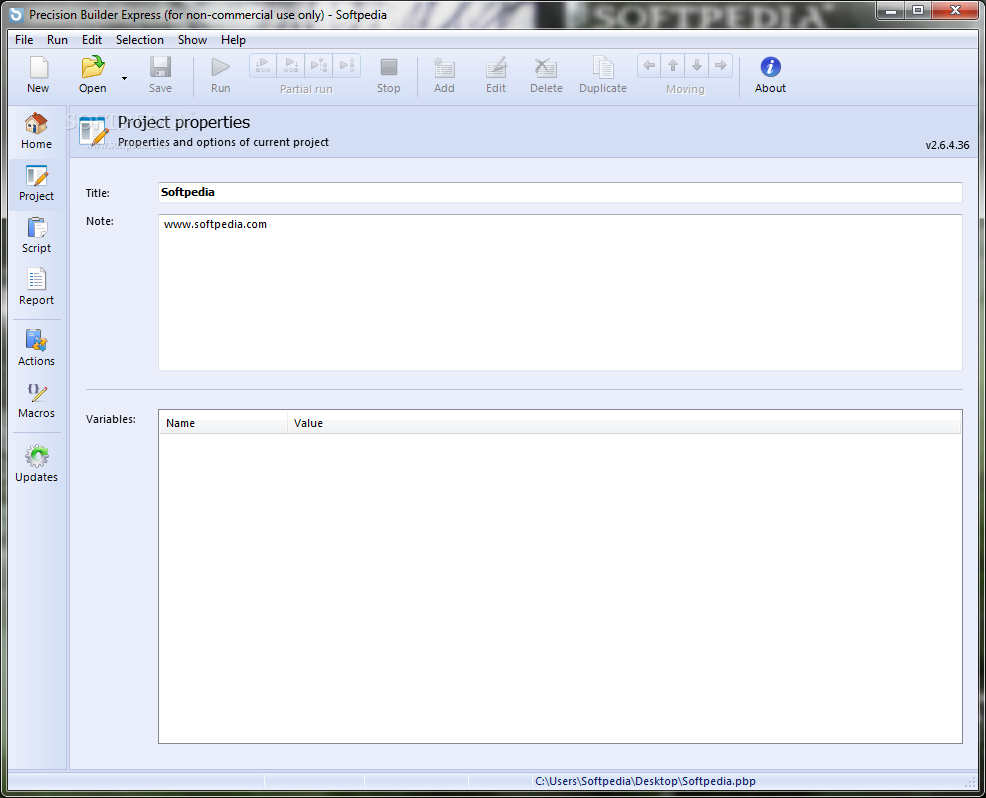
Task: Open a project using the Open folder icon
Action: [x=92, y=74]
